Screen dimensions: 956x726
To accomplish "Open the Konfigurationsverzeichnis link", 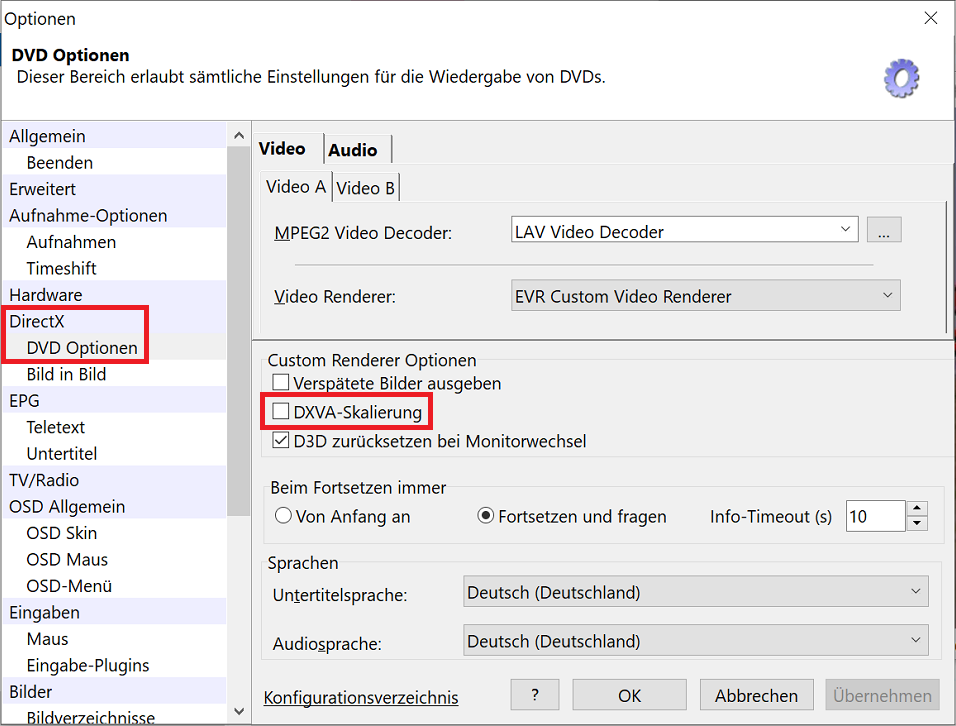I will tap(361, 697).
